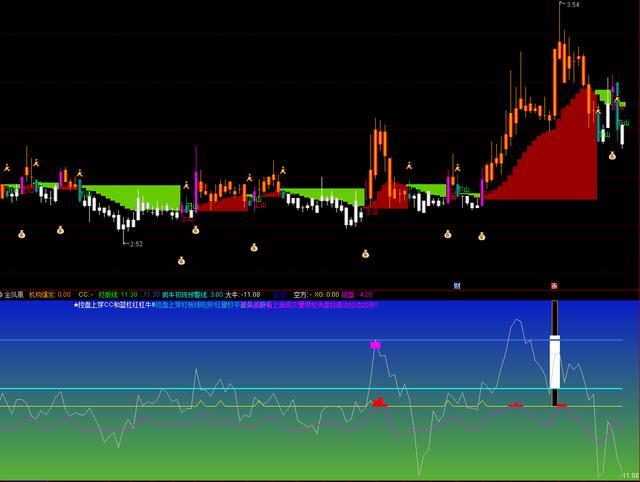Click the 3.54 high price label
Viewport: 640px width, 482px height.
(573, 5)
